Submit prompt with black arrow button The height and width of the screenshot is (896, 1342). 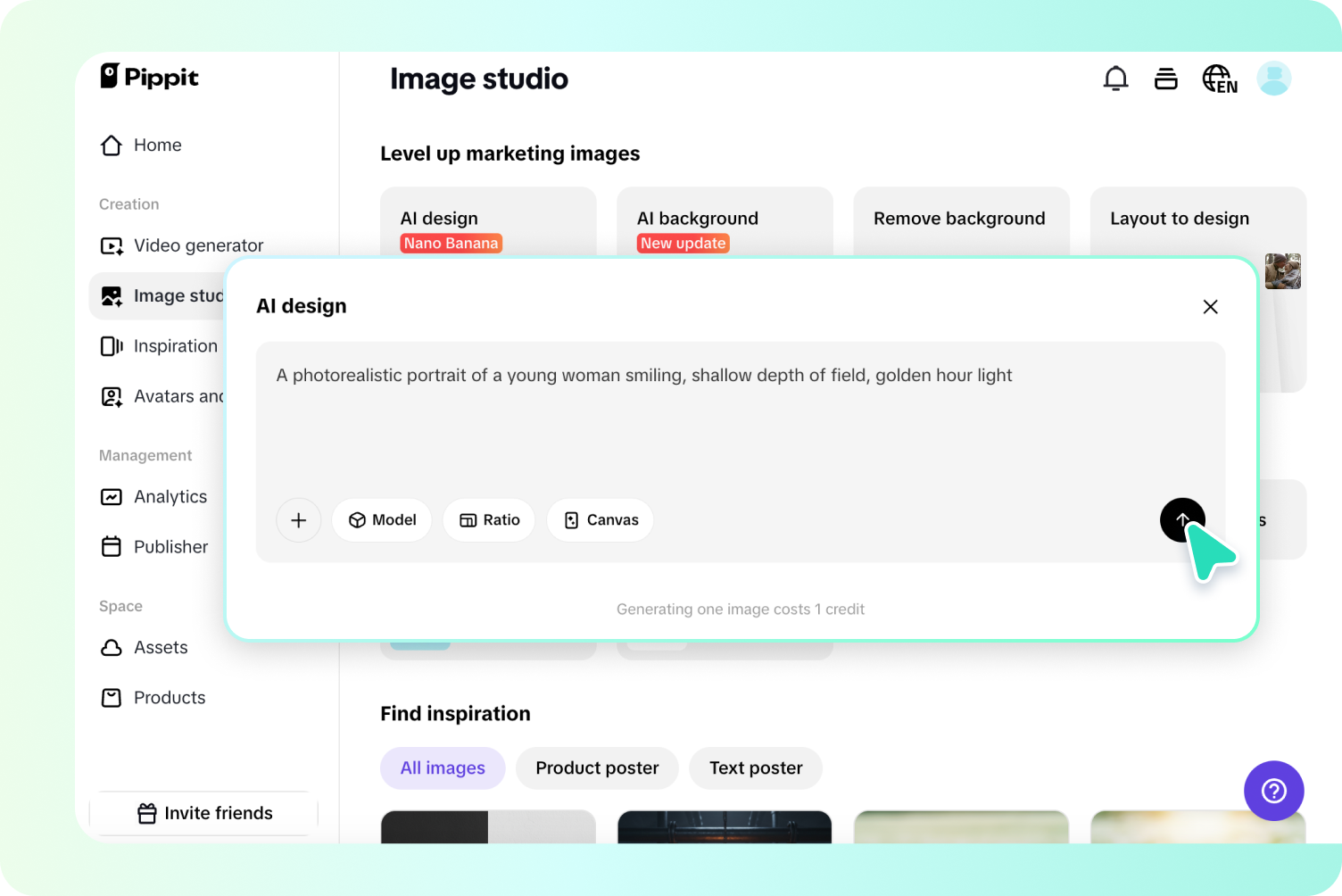tap(1181, 519)
